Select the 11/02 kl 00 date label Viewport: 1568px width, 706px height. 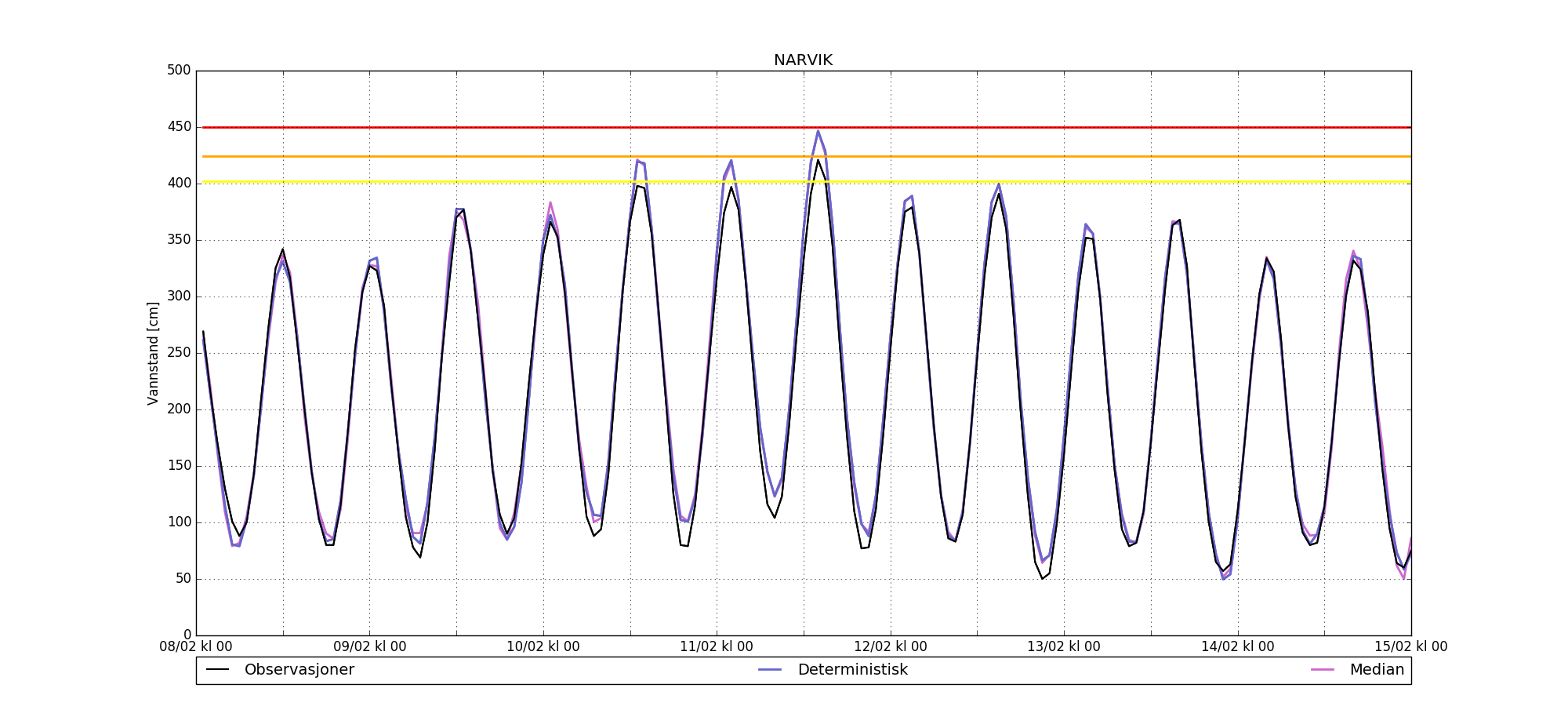click(717, 647)
